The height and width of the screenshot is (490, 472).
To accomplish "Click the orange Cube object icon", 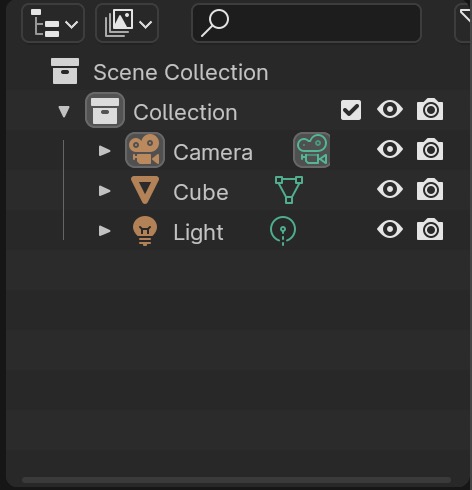I will click(x=145, y=190).
